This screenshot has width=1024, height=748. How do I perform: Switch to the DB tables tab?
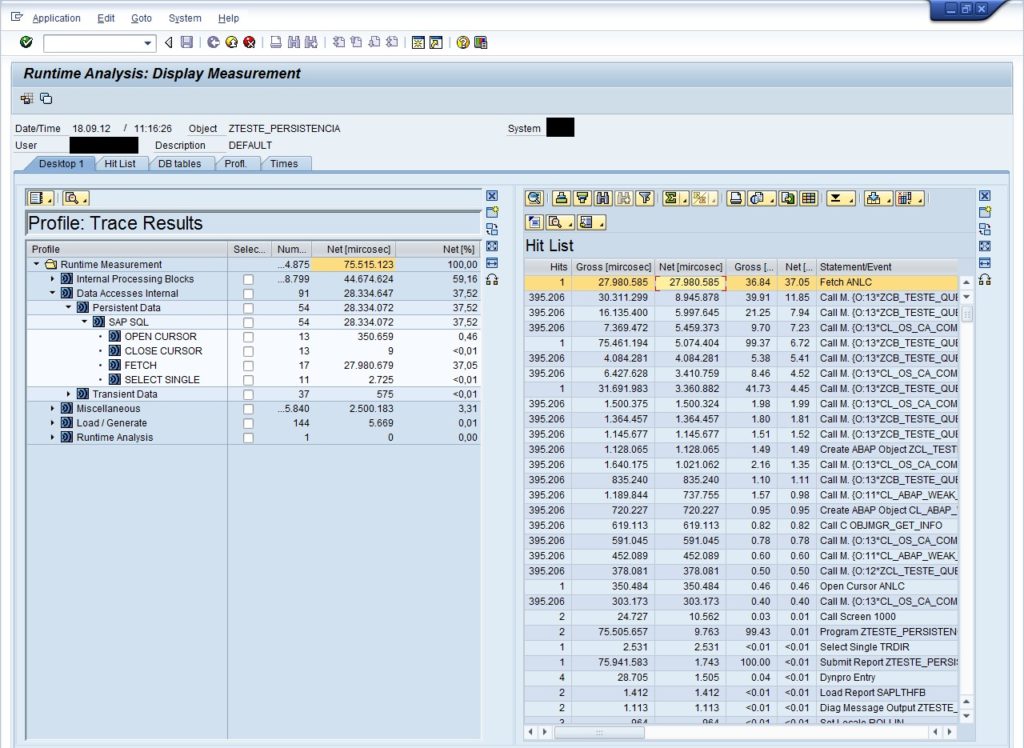click(x=180, y=164)
